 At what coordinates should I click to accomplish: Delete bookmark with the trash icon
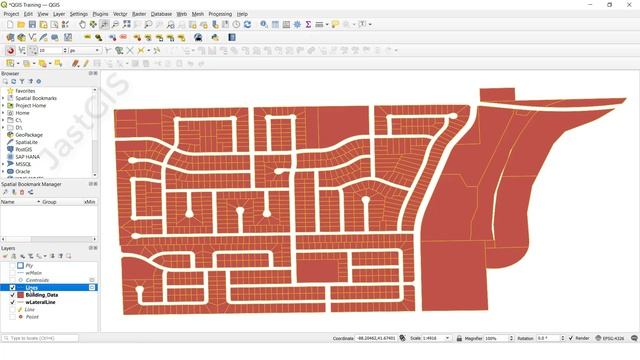coord(22,192)
